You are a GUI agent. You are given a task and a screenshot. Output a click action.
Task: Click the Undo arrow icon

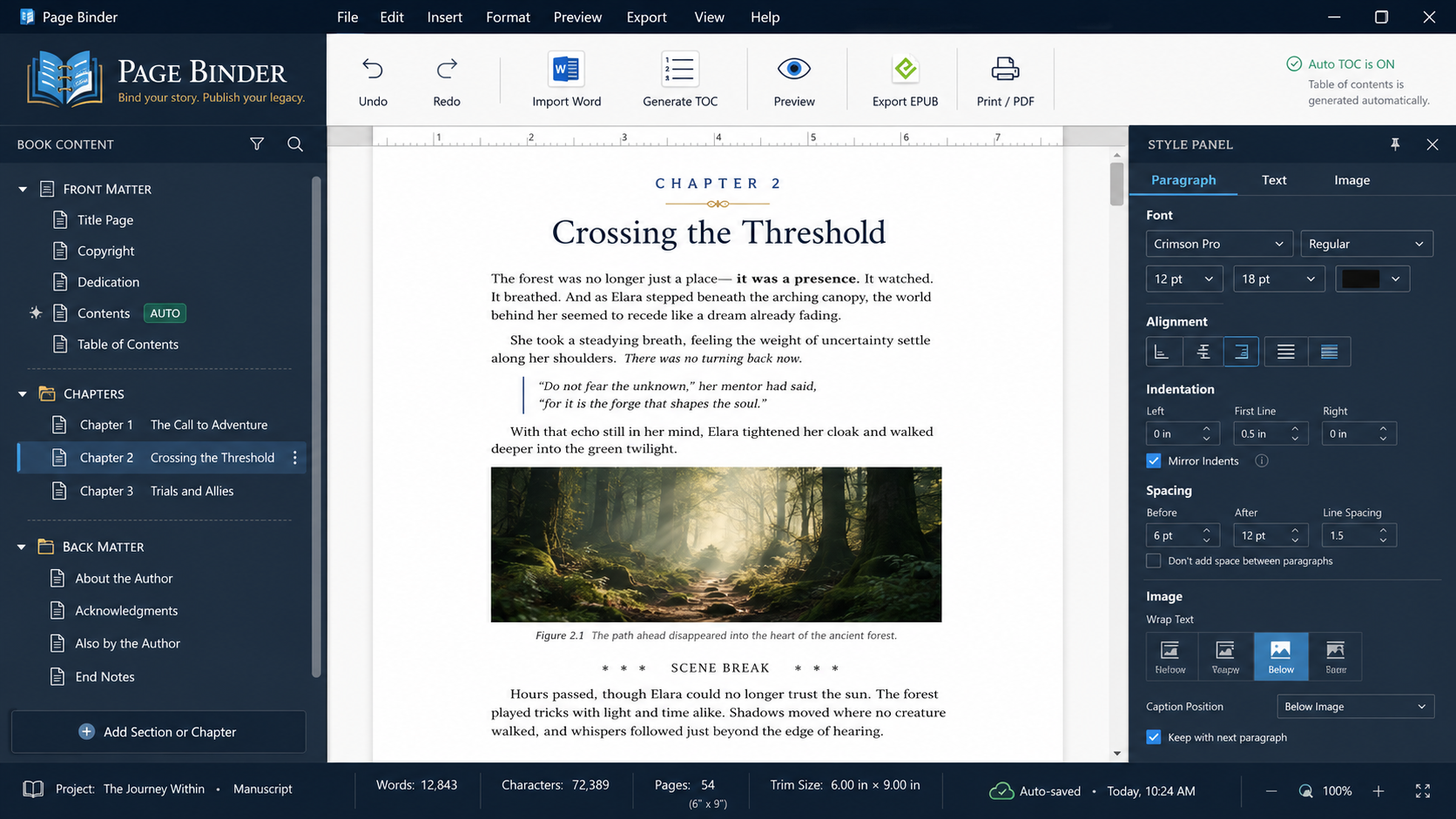click(x=373, y=69)
